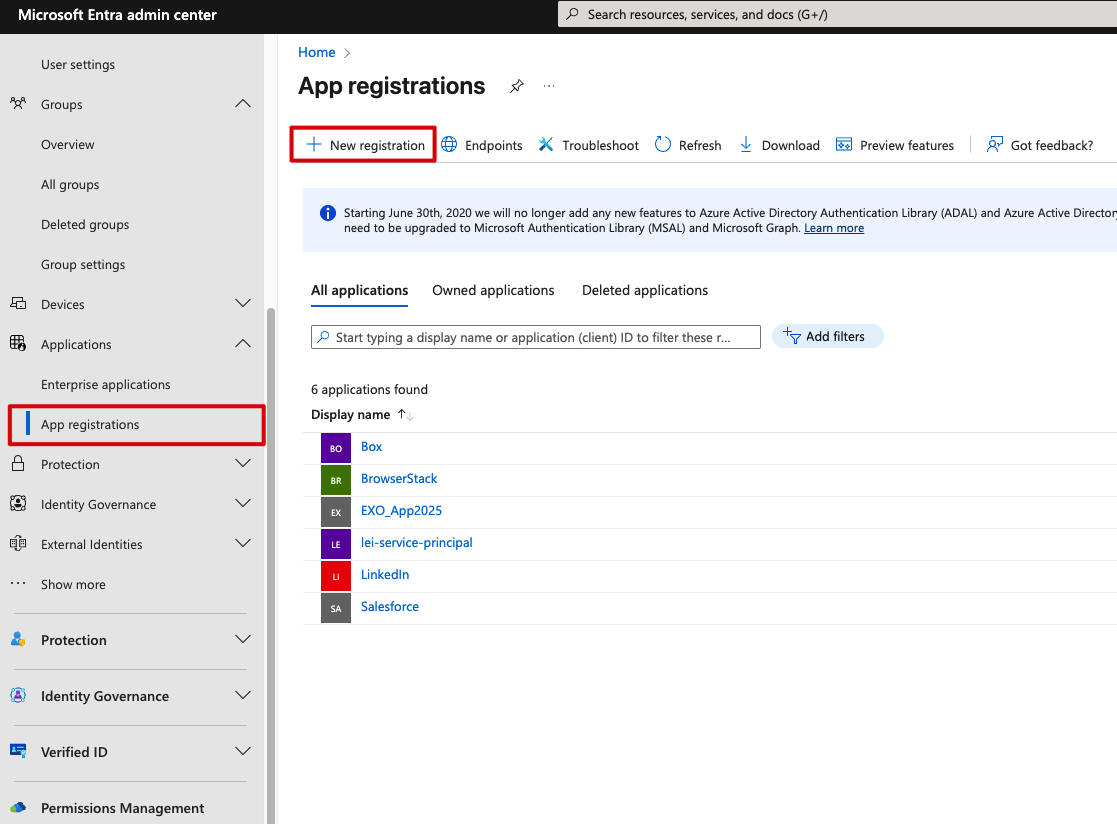Open the Learn more link in the banner
This screenshot has width=1117, height=824.
point(834,228)
